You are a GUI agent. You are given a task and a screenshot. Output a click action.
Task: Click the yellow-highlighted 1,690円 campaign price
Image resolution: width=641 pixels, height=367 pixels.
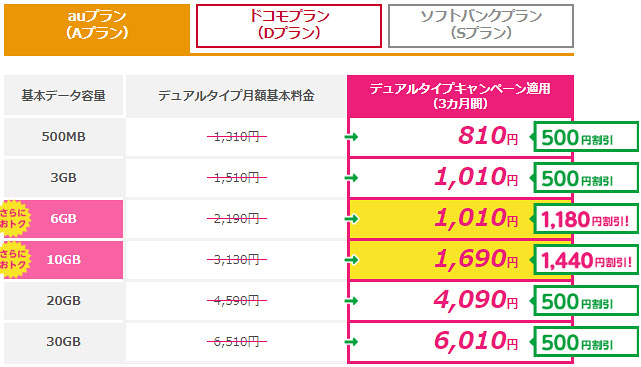[x=476, y=259]
